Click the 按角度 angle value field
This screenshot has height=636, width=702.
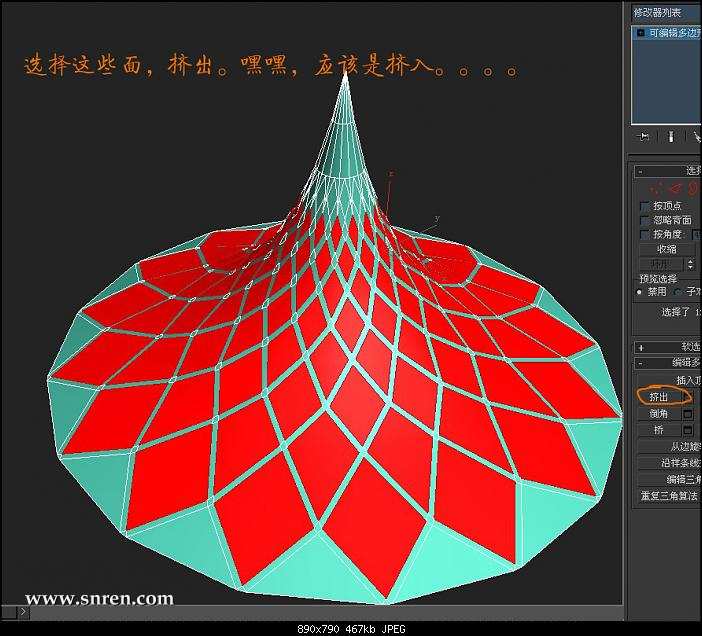697,235
